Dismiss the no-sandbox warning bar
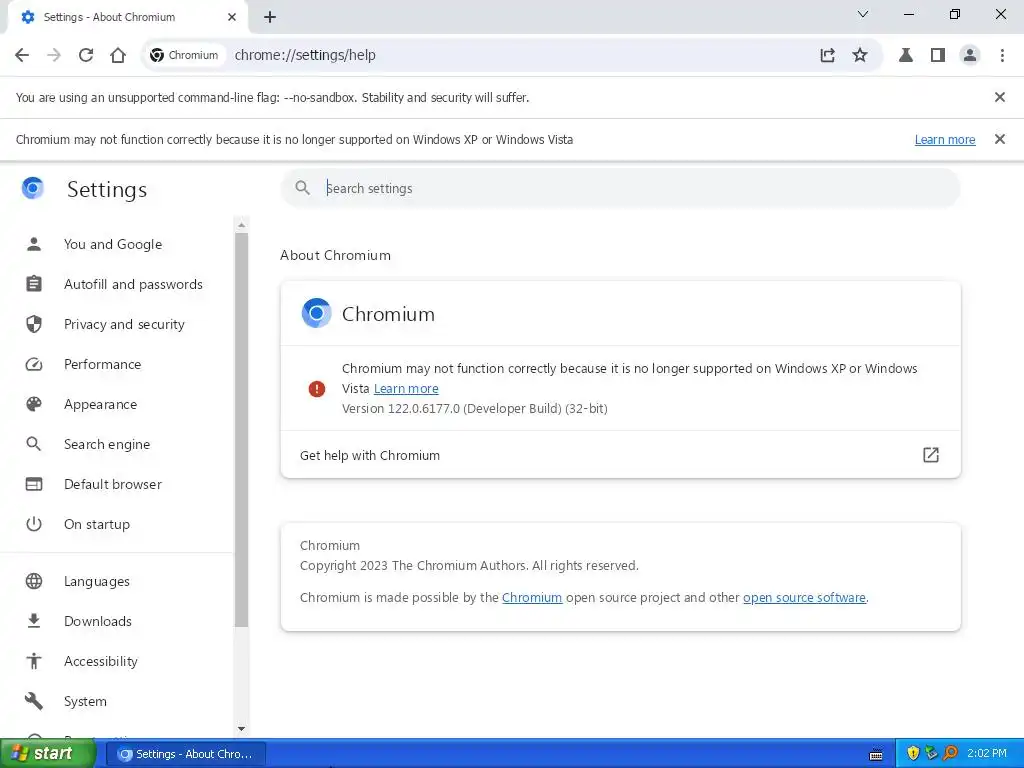Screen dimensions: 1024x768 (999, 97)
